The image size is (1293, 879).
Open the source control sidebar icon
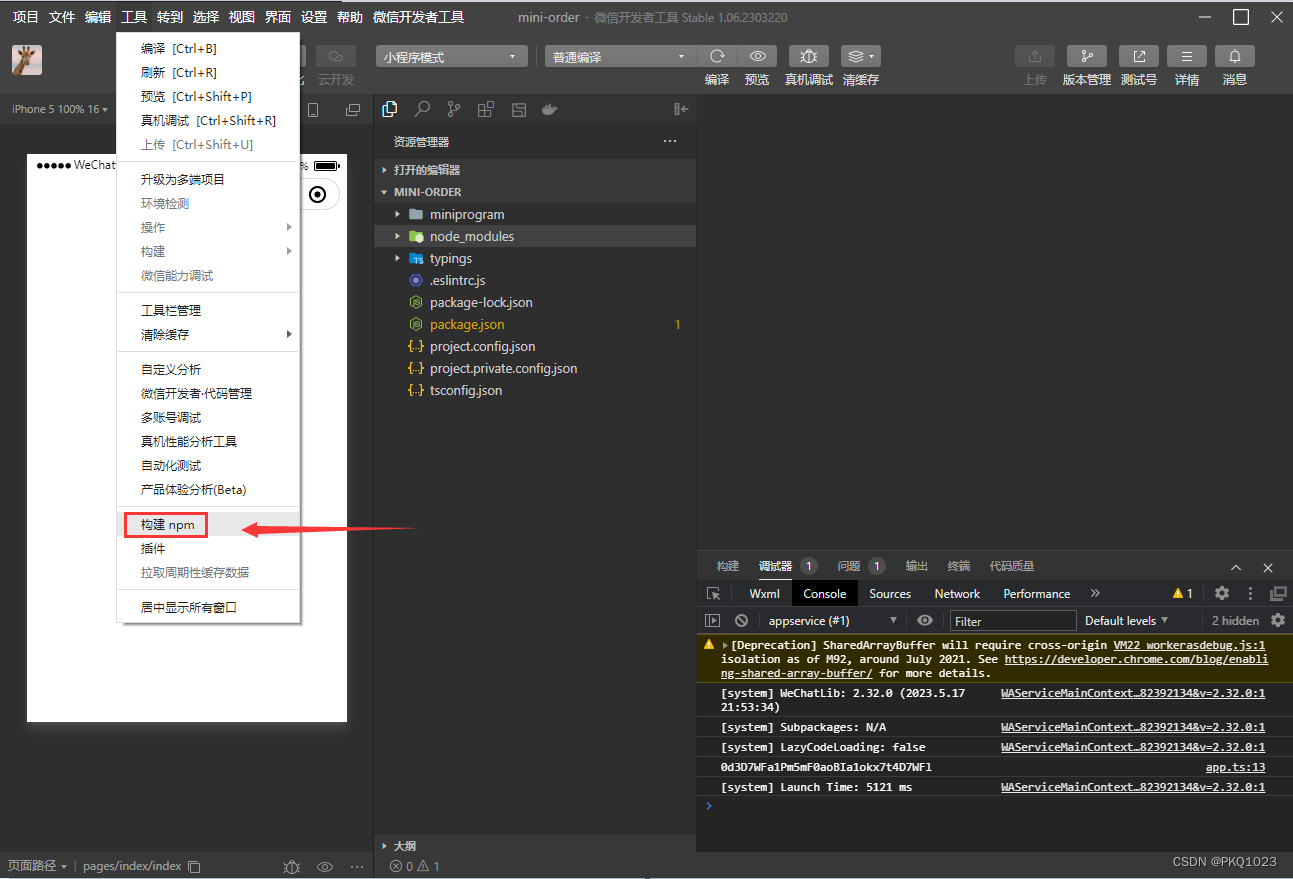[x=454, y=109]
